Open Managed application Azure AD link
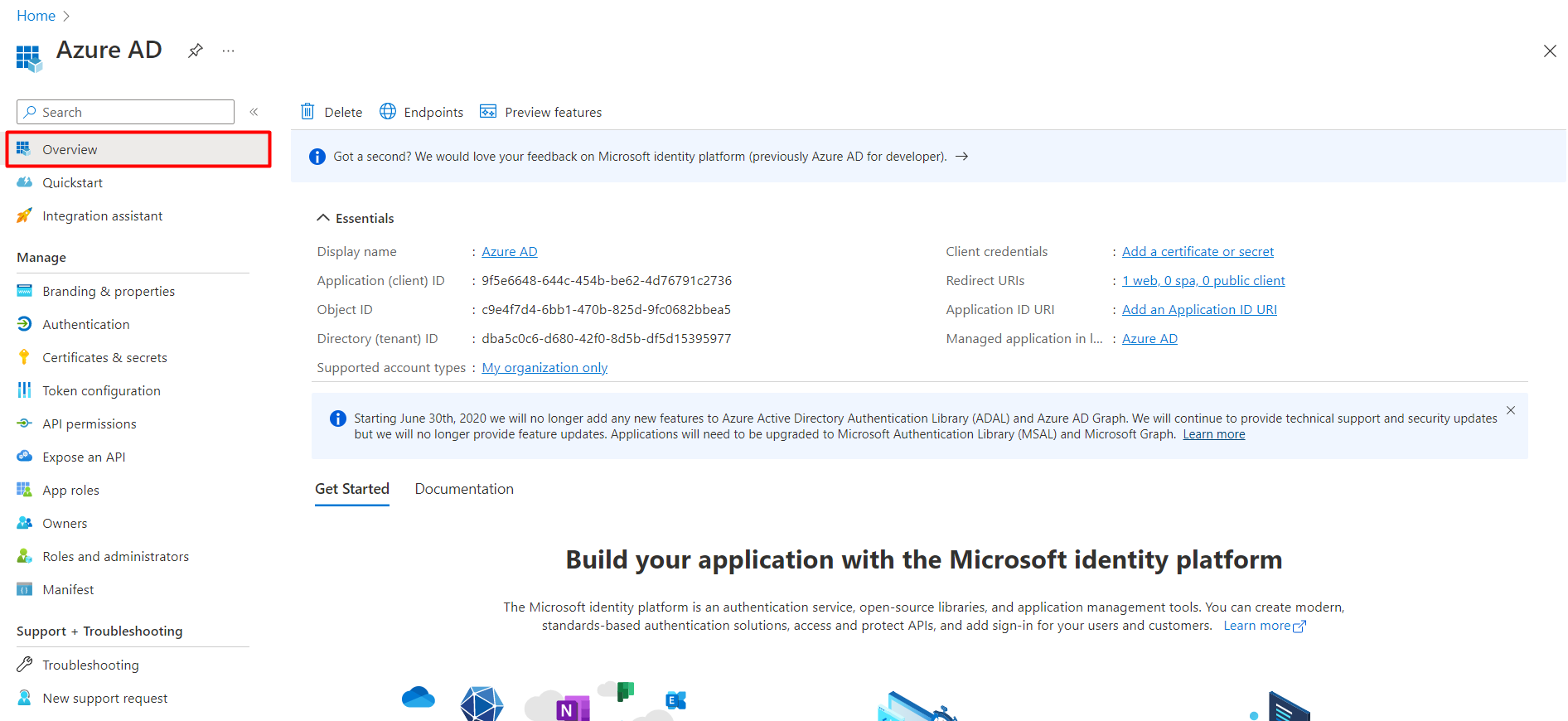This screenshot has width=1568, height=721. 1149,338
